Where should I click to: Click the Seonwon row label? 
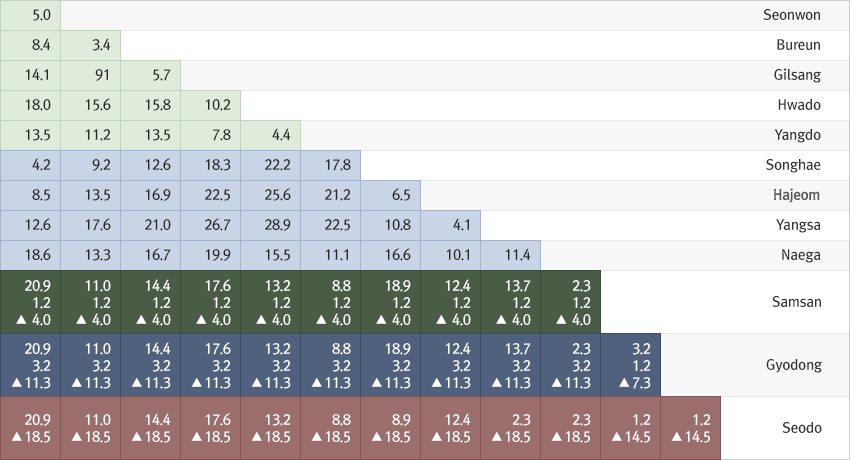coord(791,15)
